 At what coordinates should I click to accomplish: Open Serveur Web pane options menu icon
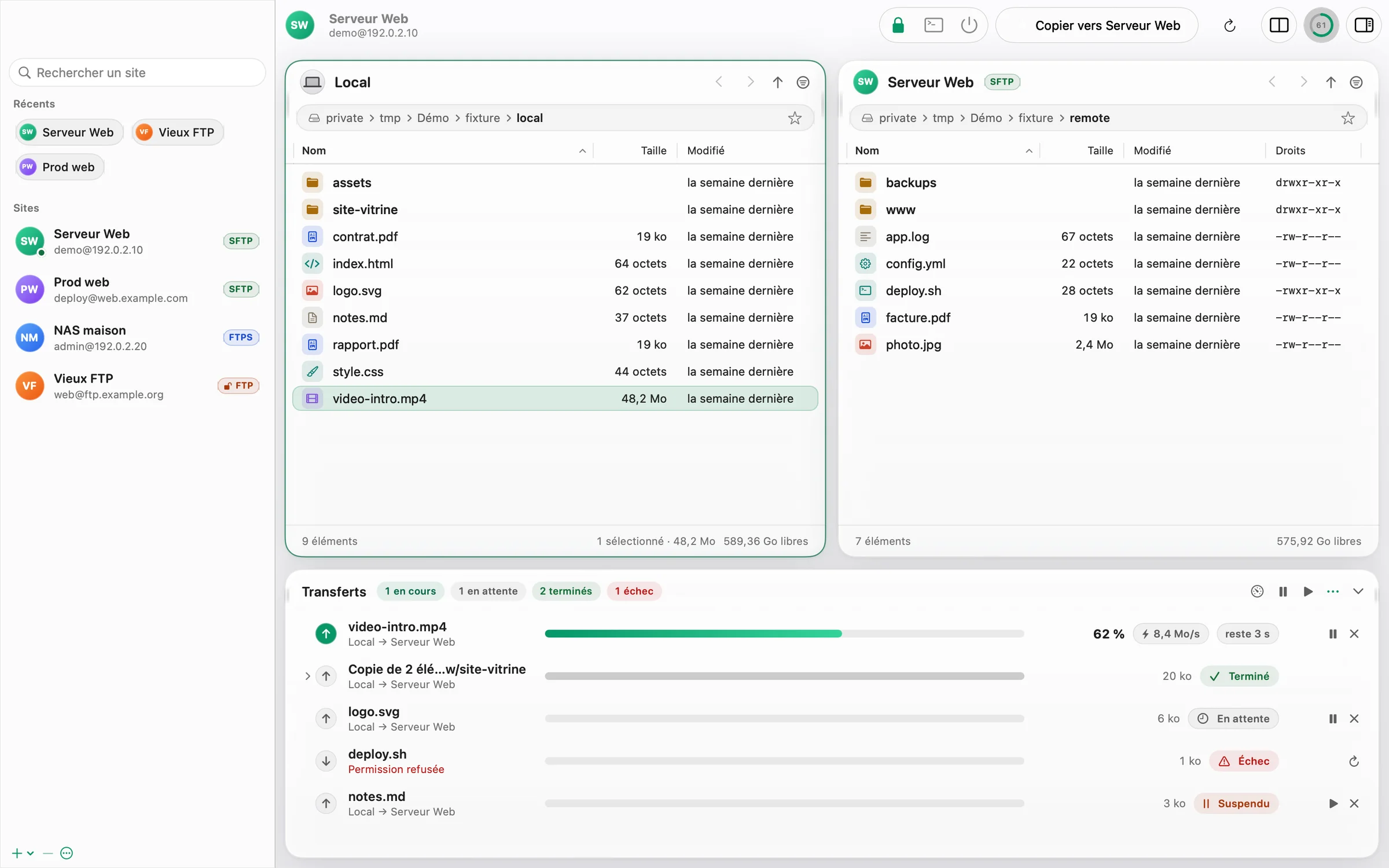point(1356,82)
